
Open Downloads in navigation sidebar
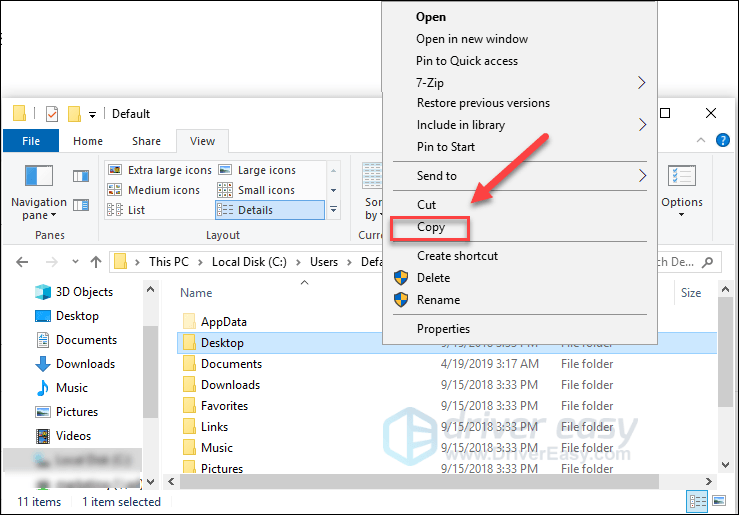click(x=85, y=364)
